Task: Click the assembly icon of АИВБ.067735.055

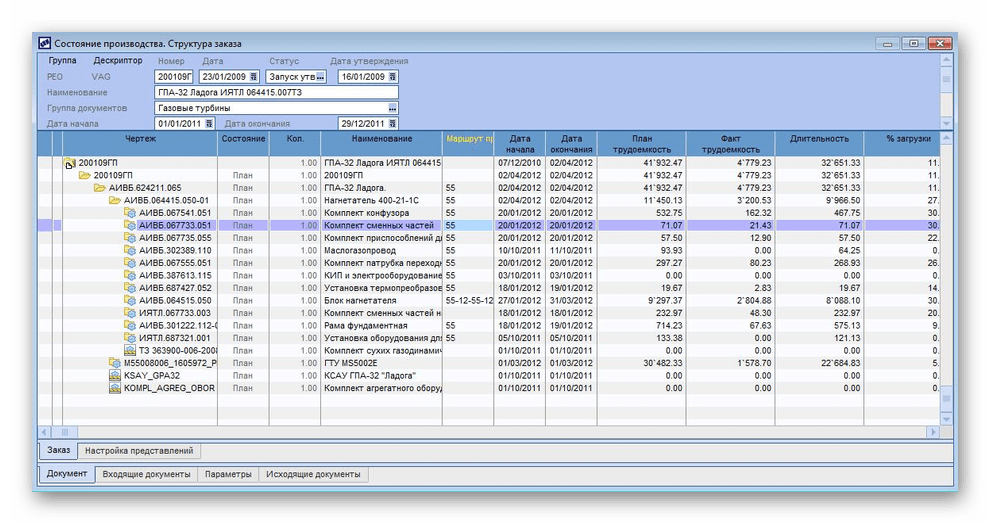Action: (x=130, y=238)
